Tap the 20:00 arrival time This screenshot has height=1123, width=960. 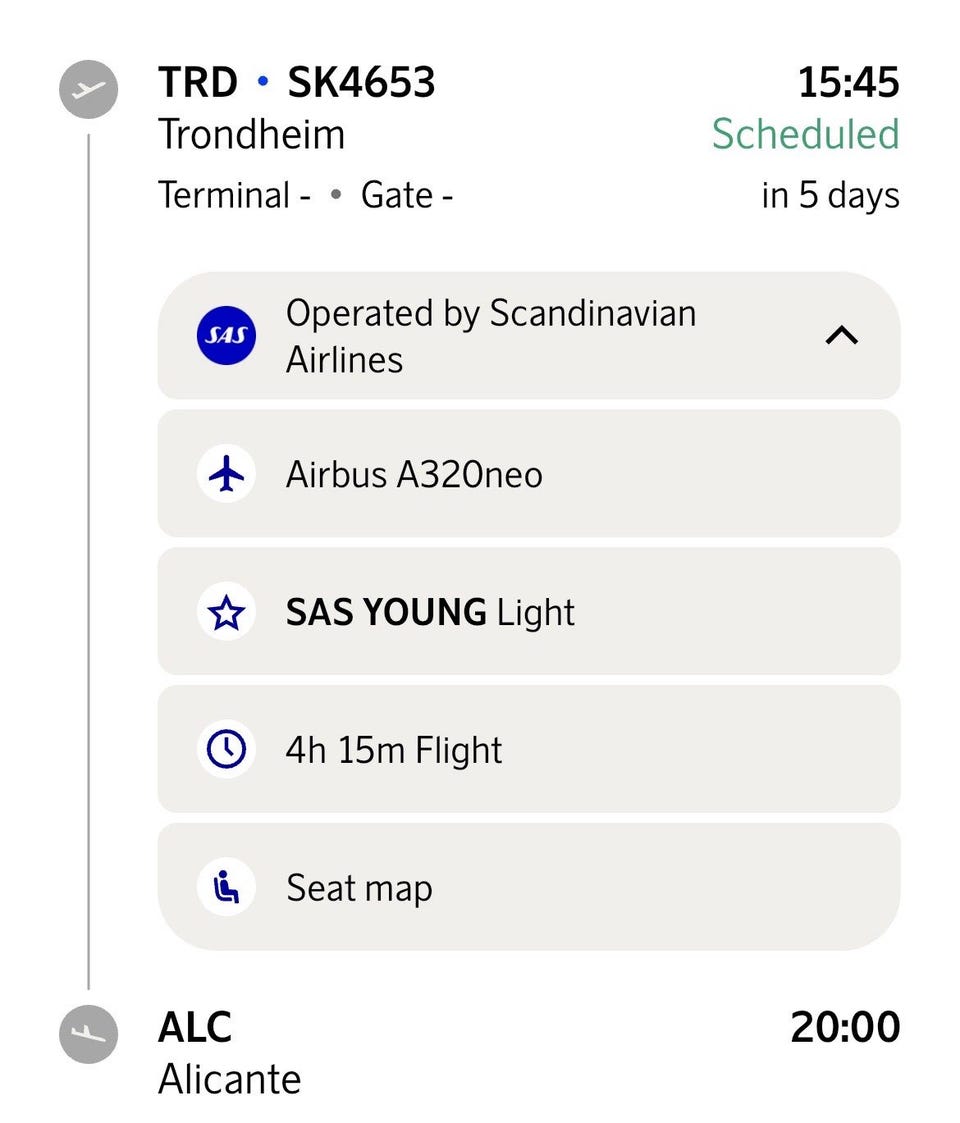point(845,1026)
